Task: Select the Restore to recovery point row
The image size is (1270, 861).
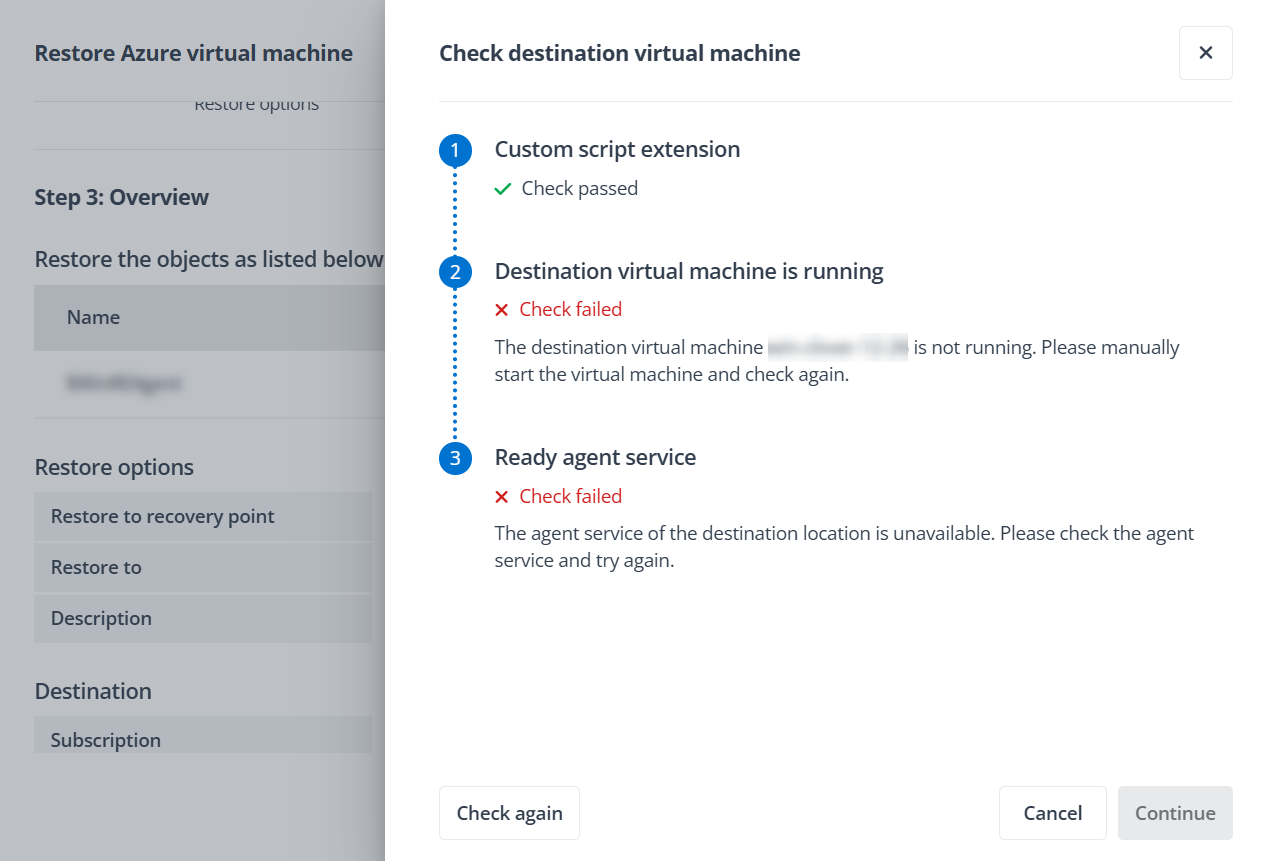Action: [x=162, y=516]
